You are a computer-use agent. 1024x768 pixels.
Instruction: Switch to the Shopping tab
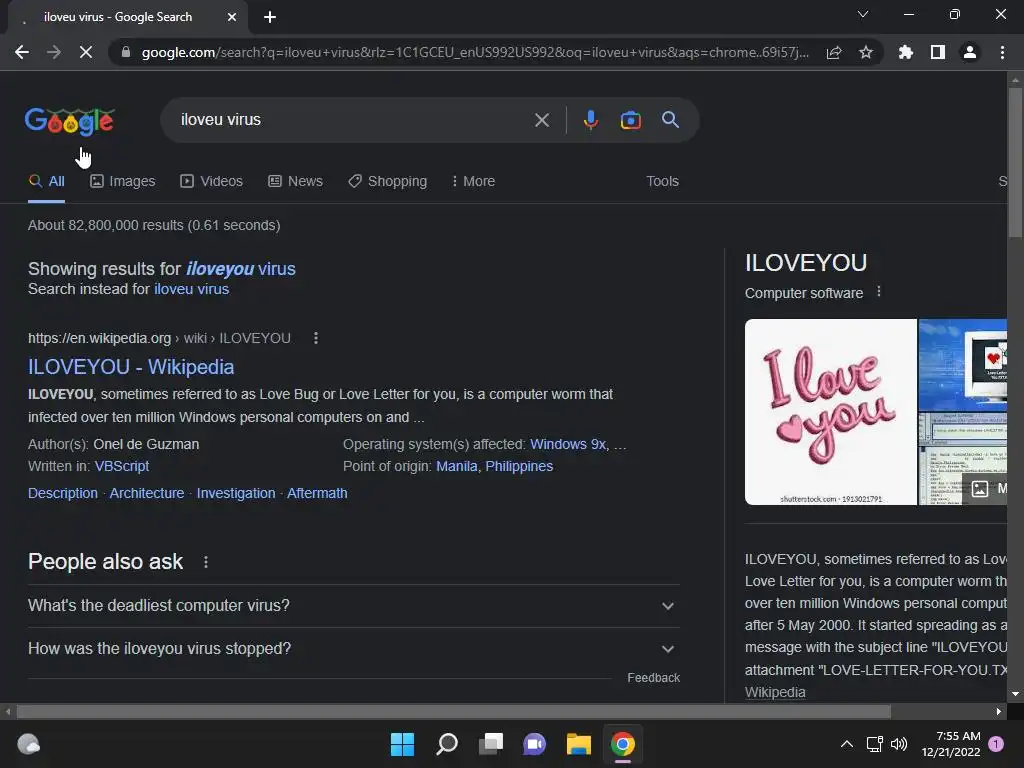(x=388, y=181)
